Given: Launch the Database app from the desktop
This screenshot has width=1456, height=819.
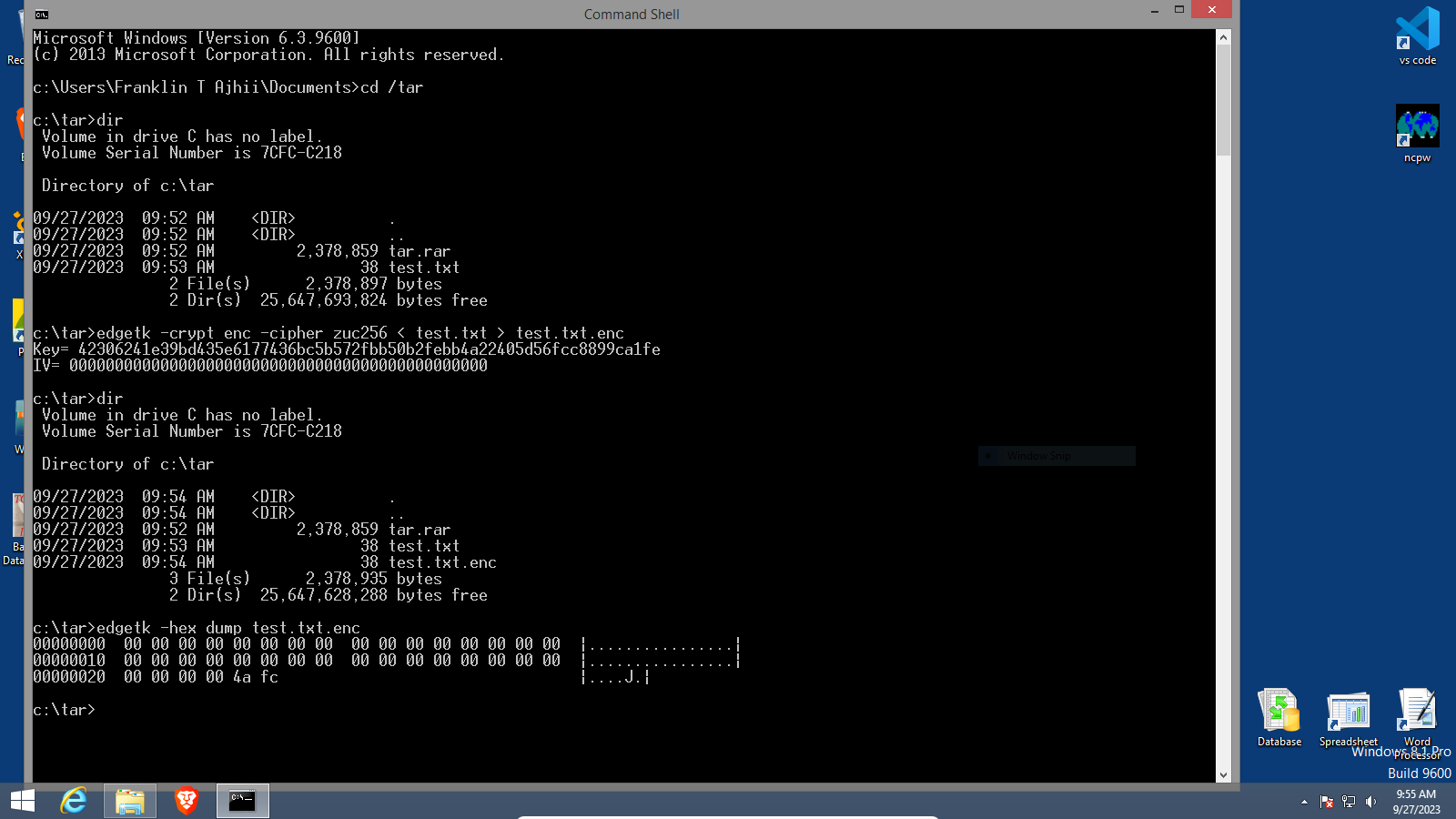Looking at the screenshot, I should point(1279,714).
